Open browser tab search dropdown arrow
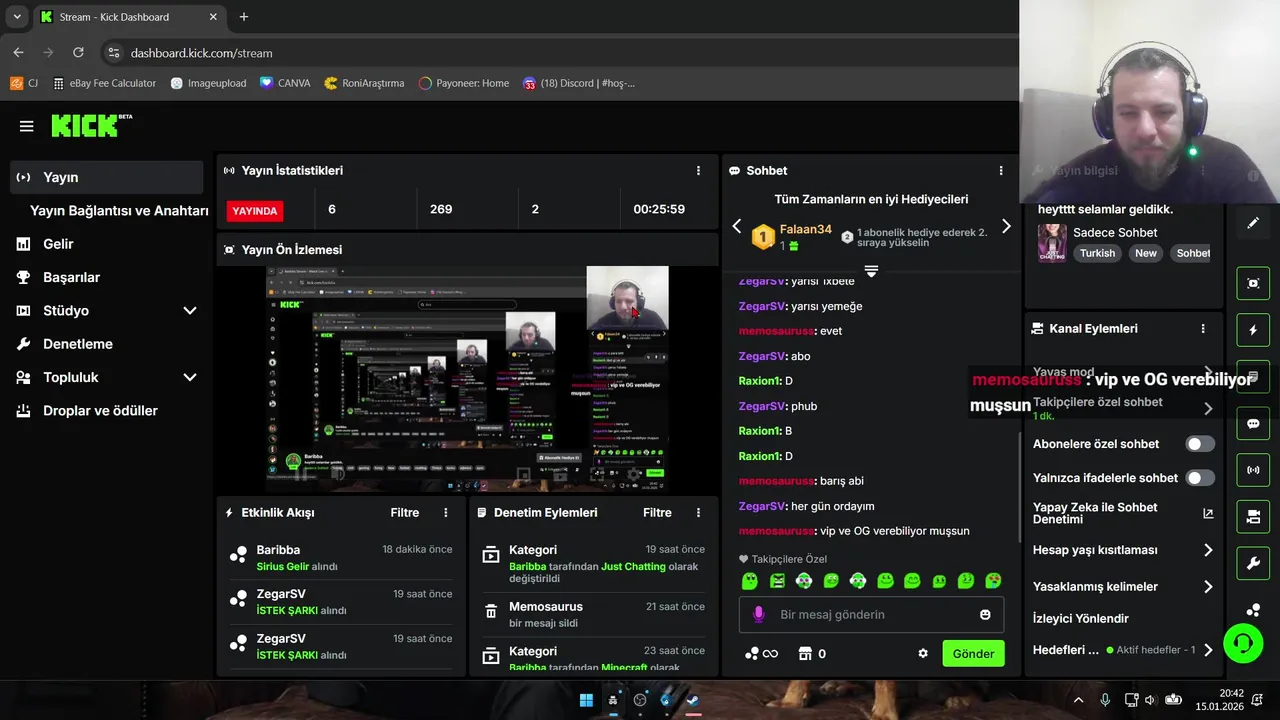This screenshot has width=1280, height=720. tap(17, 17)
